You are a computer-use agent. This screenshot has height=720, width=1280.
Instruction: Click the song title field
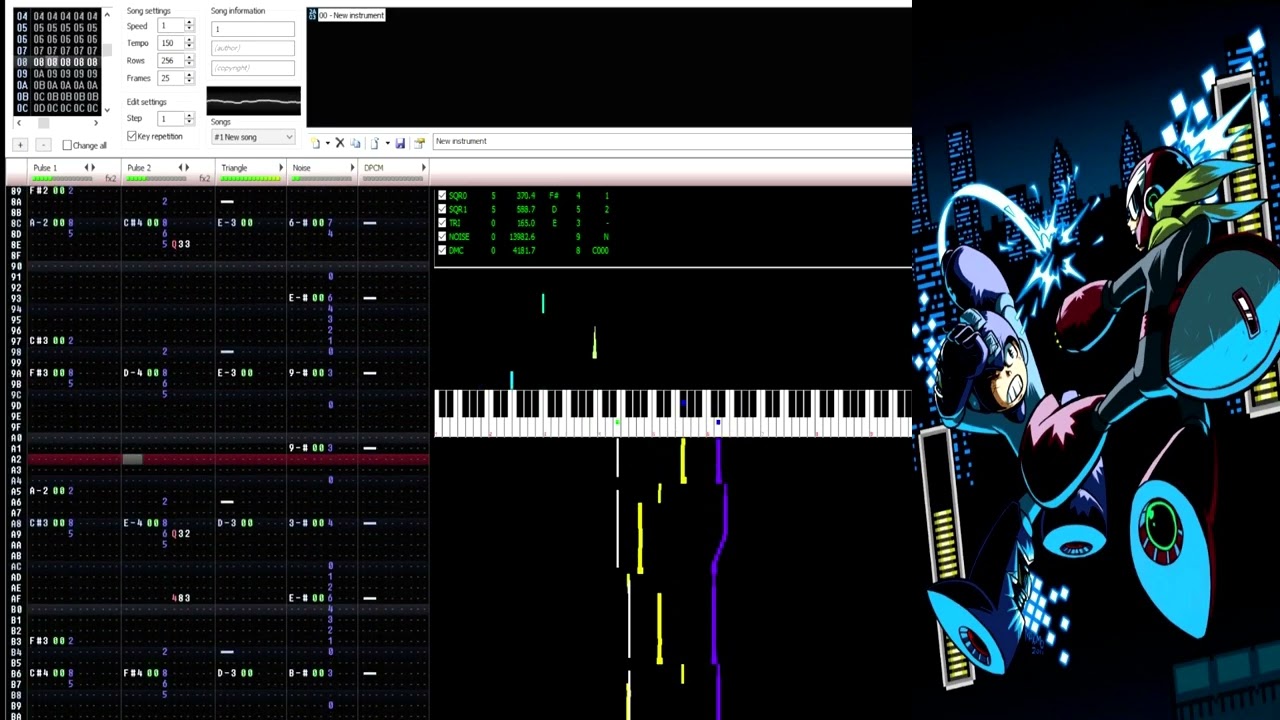(x=253, y=29)
